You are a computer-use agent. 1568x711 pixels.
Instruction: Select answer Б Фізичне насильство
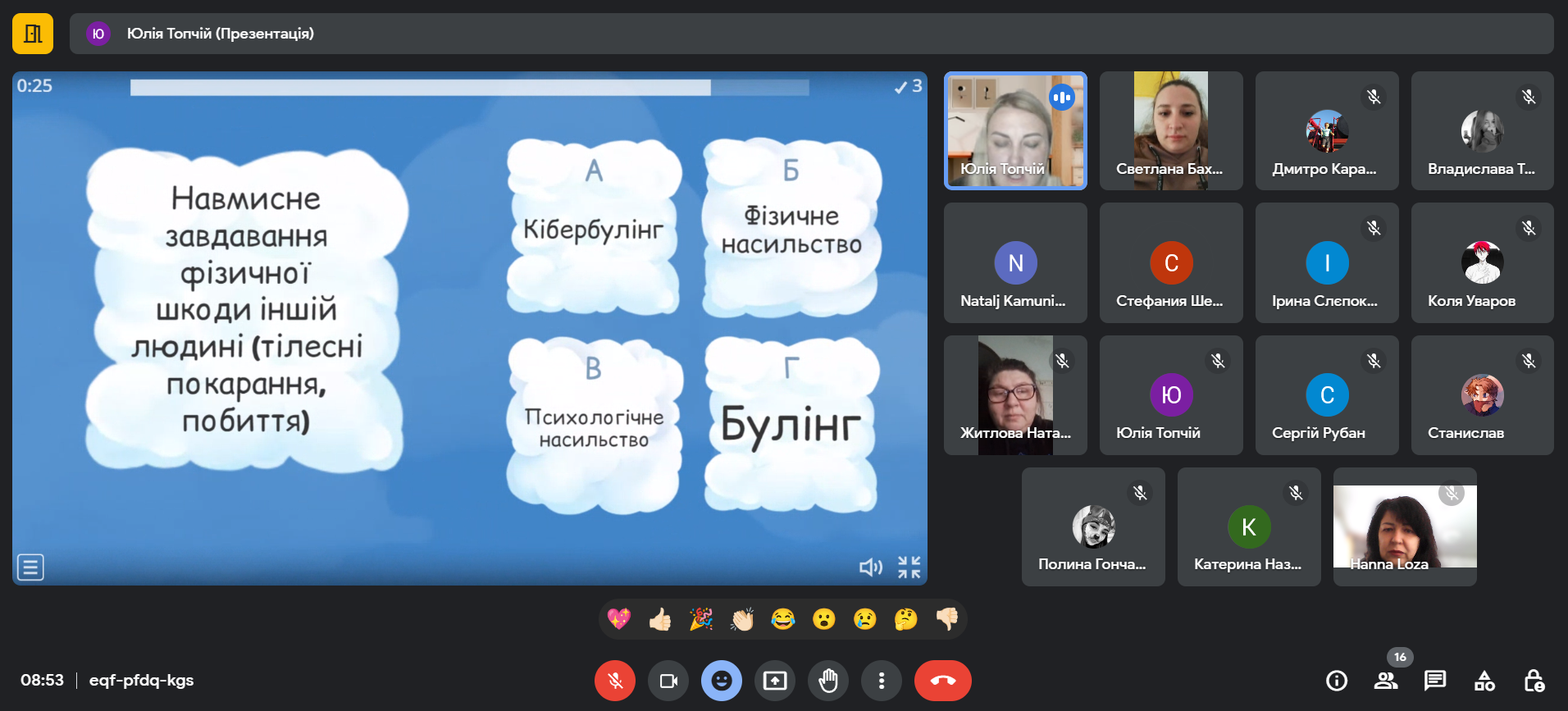click(791, 230)
